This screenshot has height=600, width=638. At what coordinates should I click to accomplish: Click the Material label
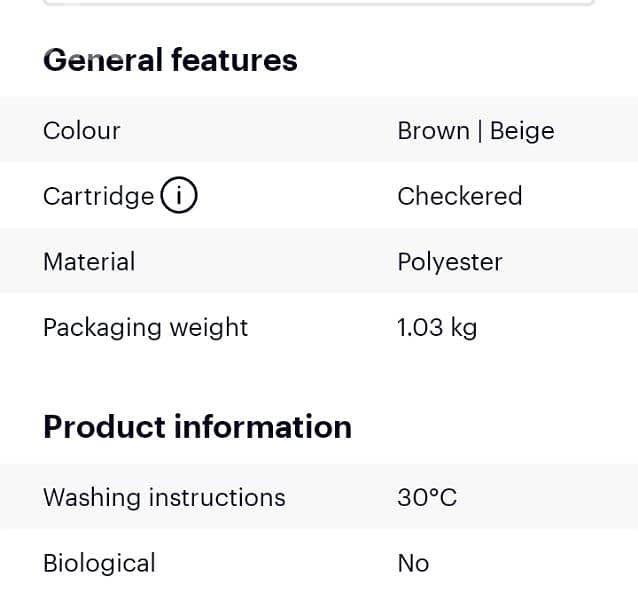[x=89, y=262]
